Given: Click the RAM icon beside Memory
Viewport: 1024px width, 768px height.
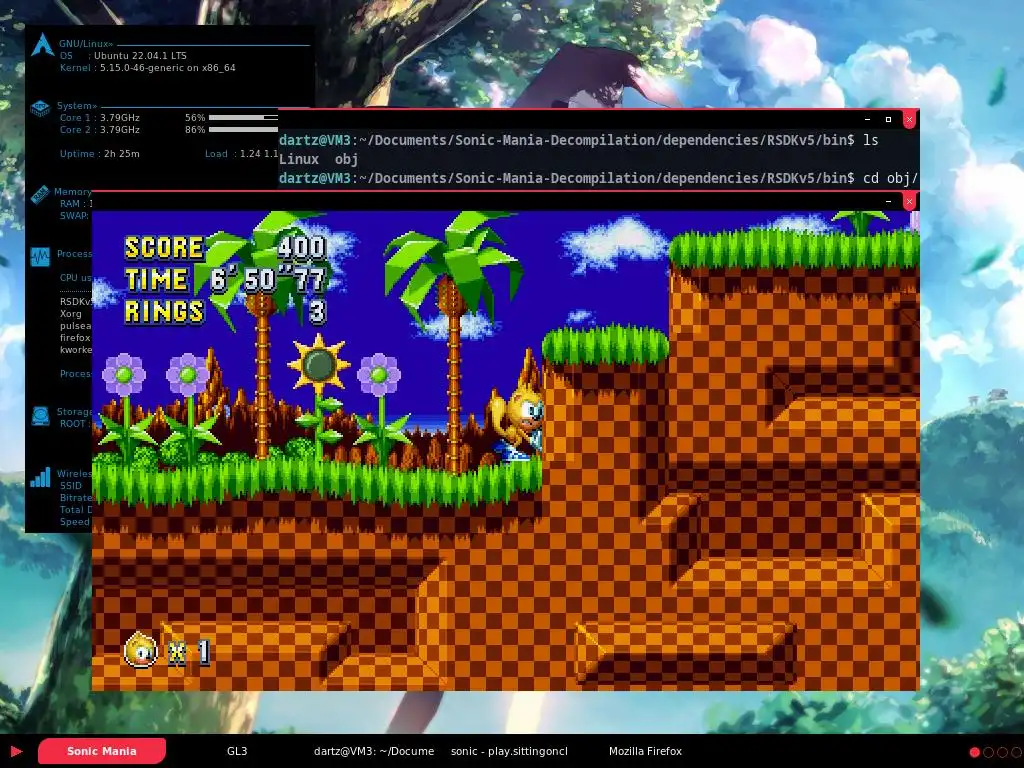Looking at the screenshot, I should click(40, 195).
